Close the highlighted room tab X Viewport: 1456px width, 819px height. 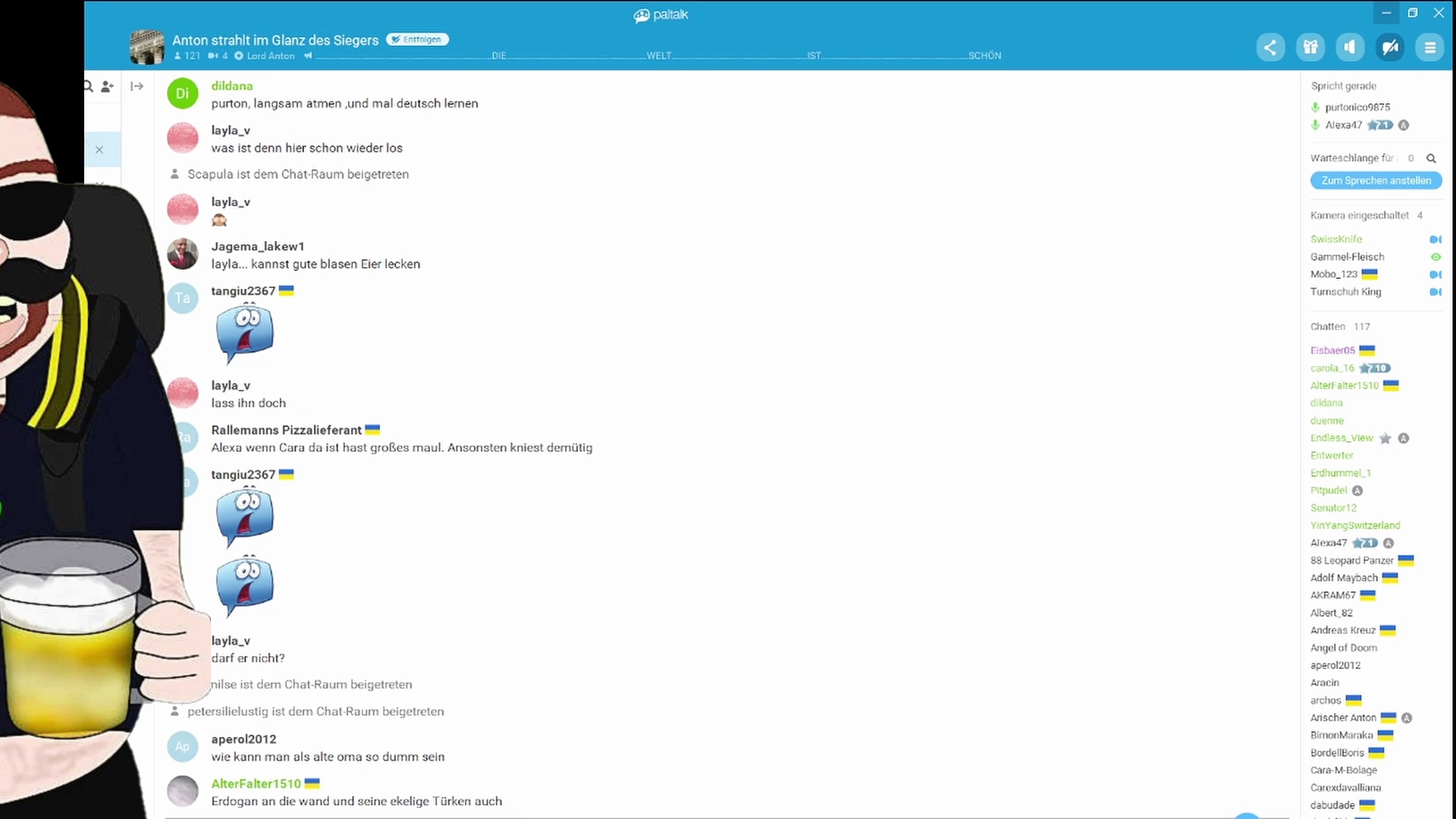pos(99,150)
